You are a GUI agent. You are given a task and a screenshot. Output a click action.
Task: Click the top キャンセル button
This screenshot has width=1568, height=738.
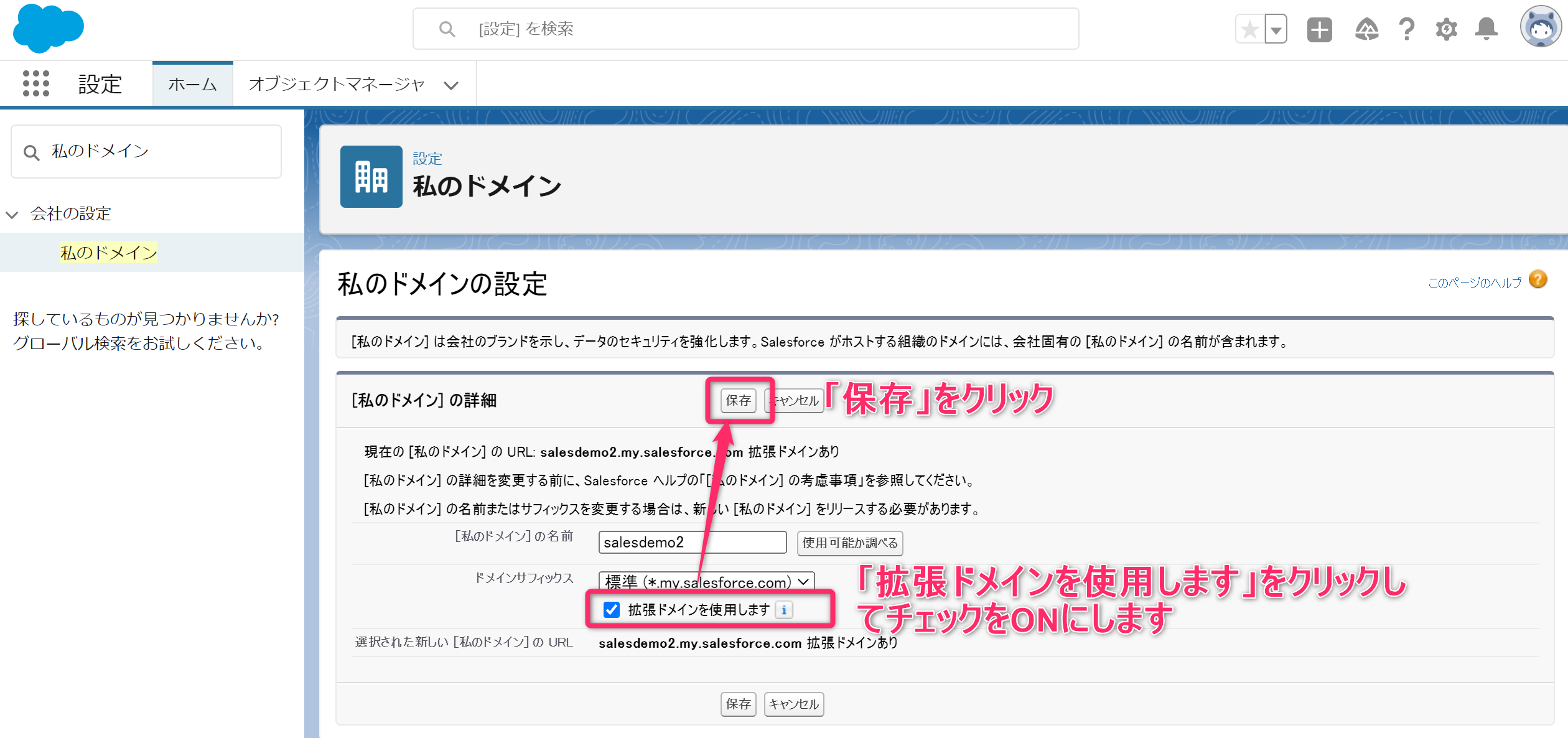pos(794,400)
